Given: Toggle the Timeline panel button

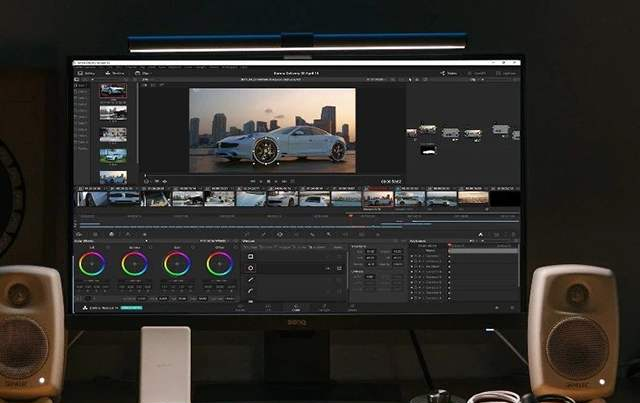Looking at the screenshot, I should (x=115, y=73).
